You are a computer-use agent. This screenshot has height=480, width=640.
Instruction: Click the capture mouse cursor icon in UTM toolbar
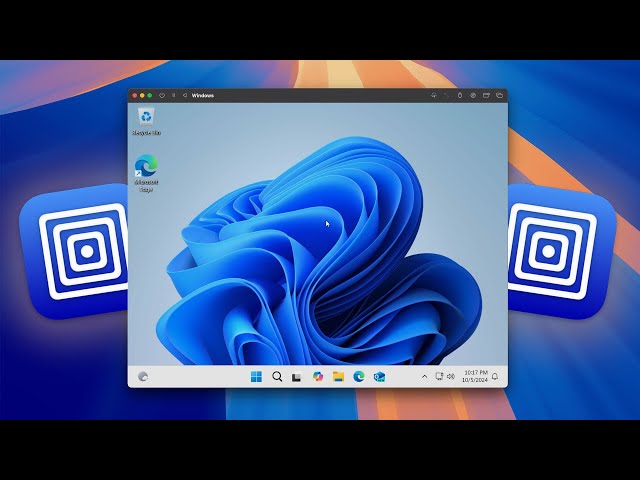(x=433, y=96)
